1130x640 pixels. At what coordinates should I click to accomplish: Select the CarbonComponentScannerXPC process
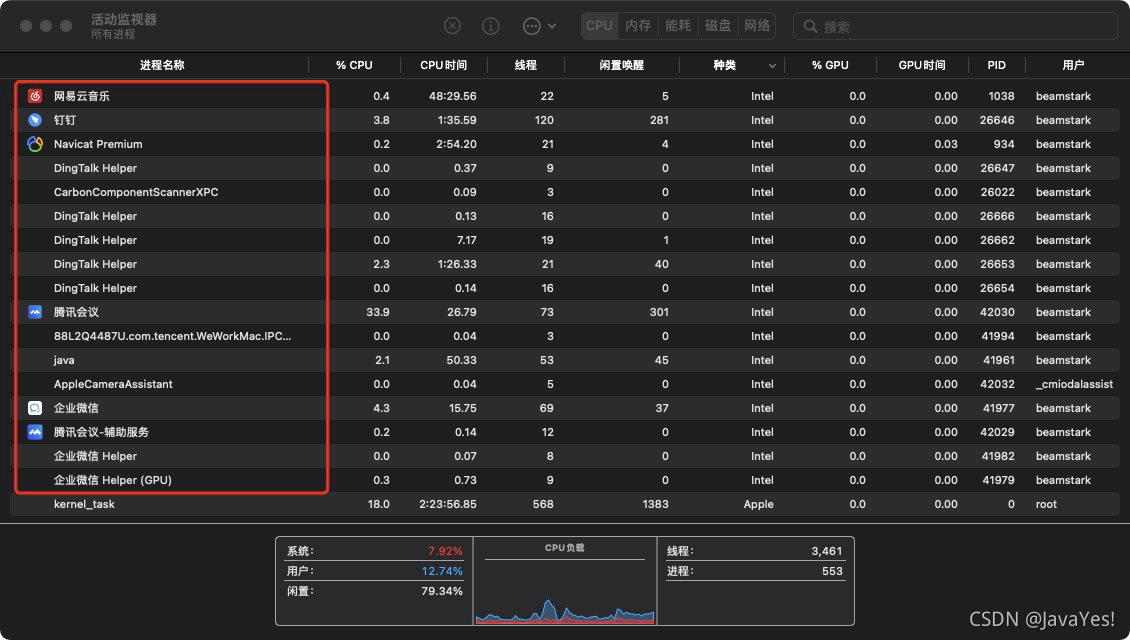click(135, 192)
